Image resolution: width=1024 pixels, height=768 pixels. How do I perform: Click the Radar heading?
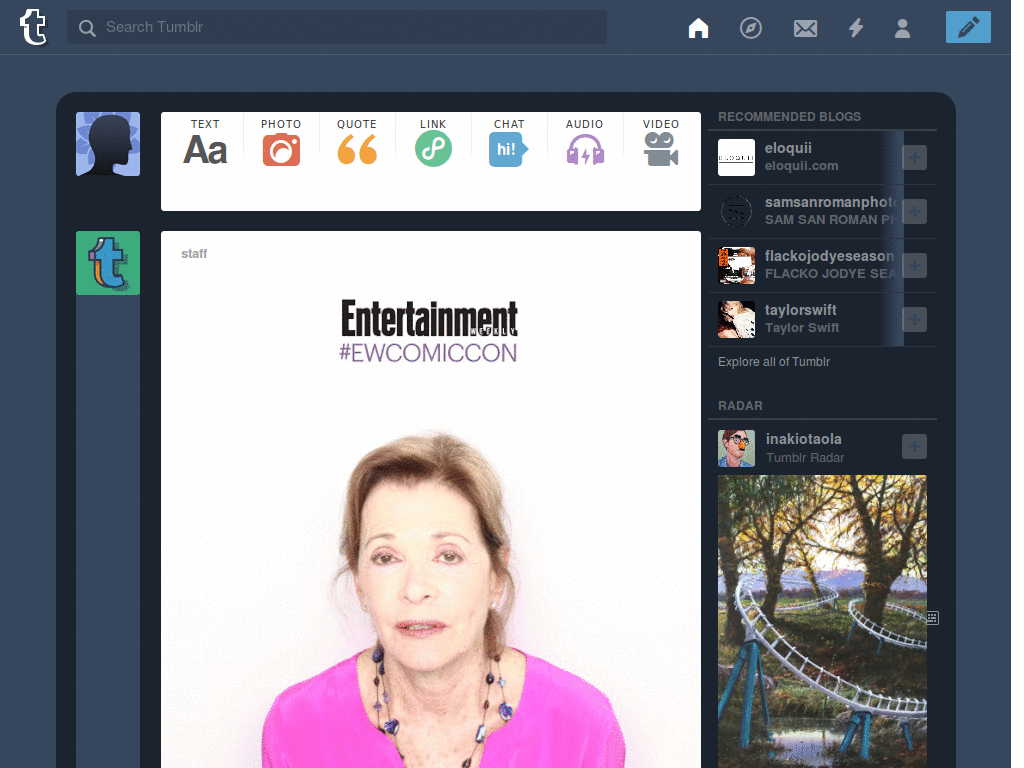click(740, 406)
